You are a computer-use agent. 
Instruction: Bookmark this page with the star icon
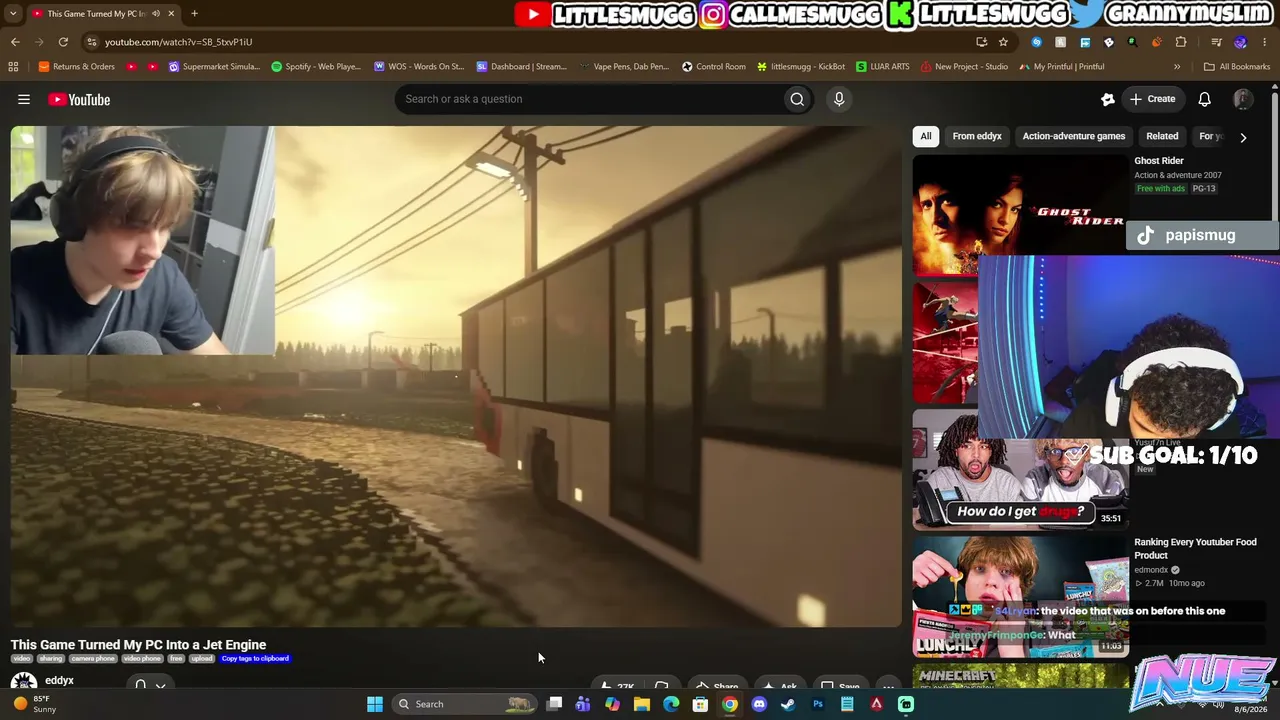1003,42
